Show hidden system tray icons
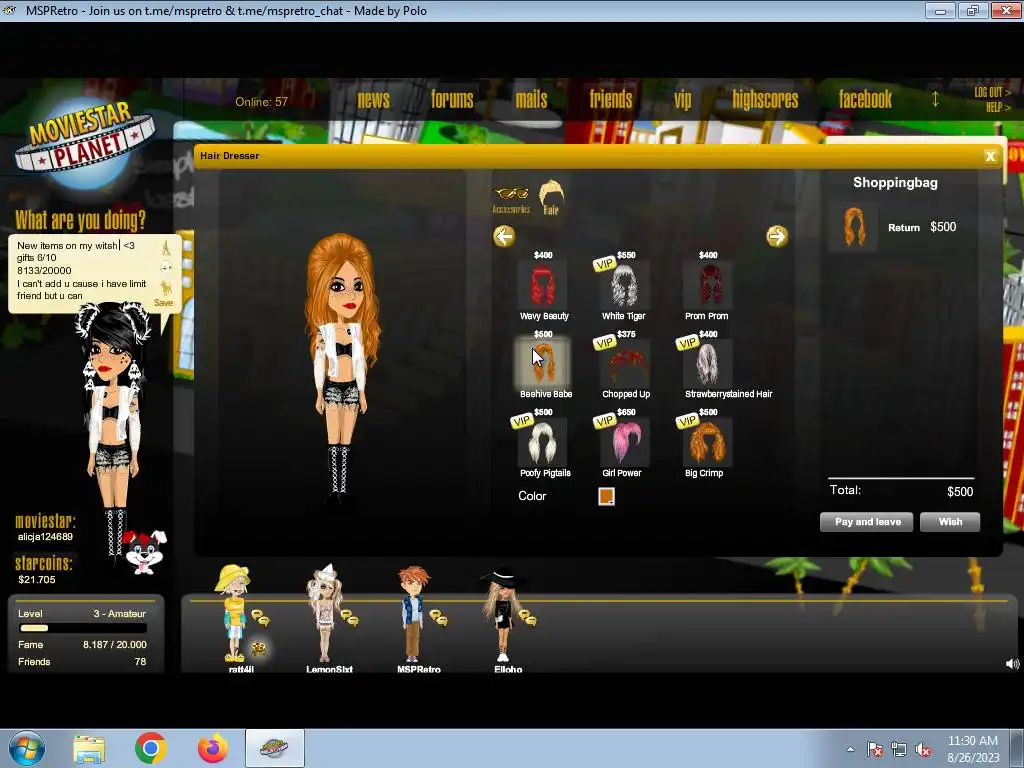This screenshot has width=1024, height=768. tap(850, 749)
